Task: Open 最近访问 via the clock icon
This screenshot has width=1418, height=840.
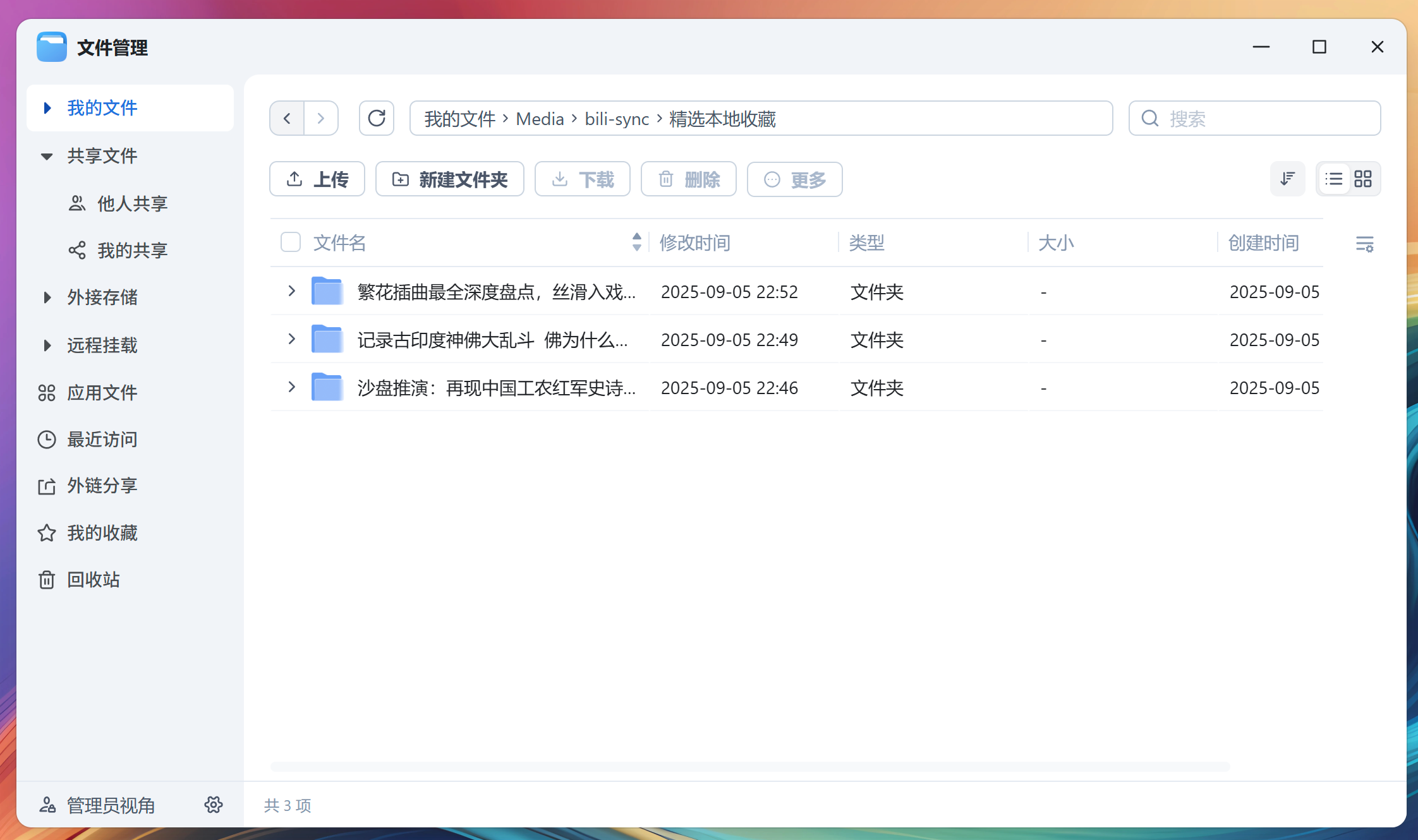Action: click(46, 439)
